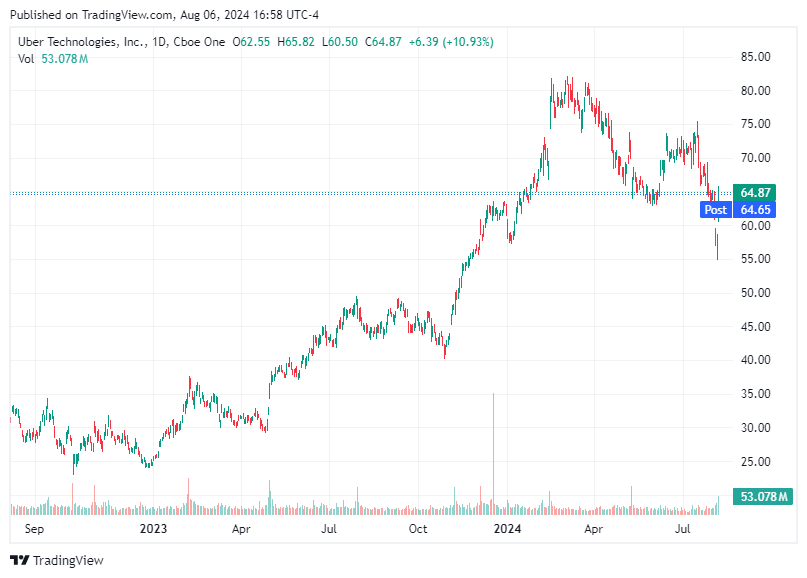
Task: Click the close price value C64.87
Action: coord(381,42)
